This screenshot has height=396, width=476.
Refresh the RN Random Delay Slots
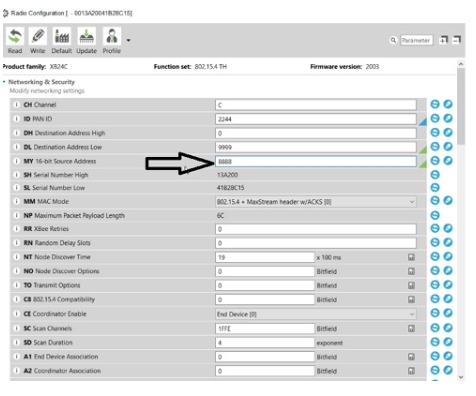435,242
